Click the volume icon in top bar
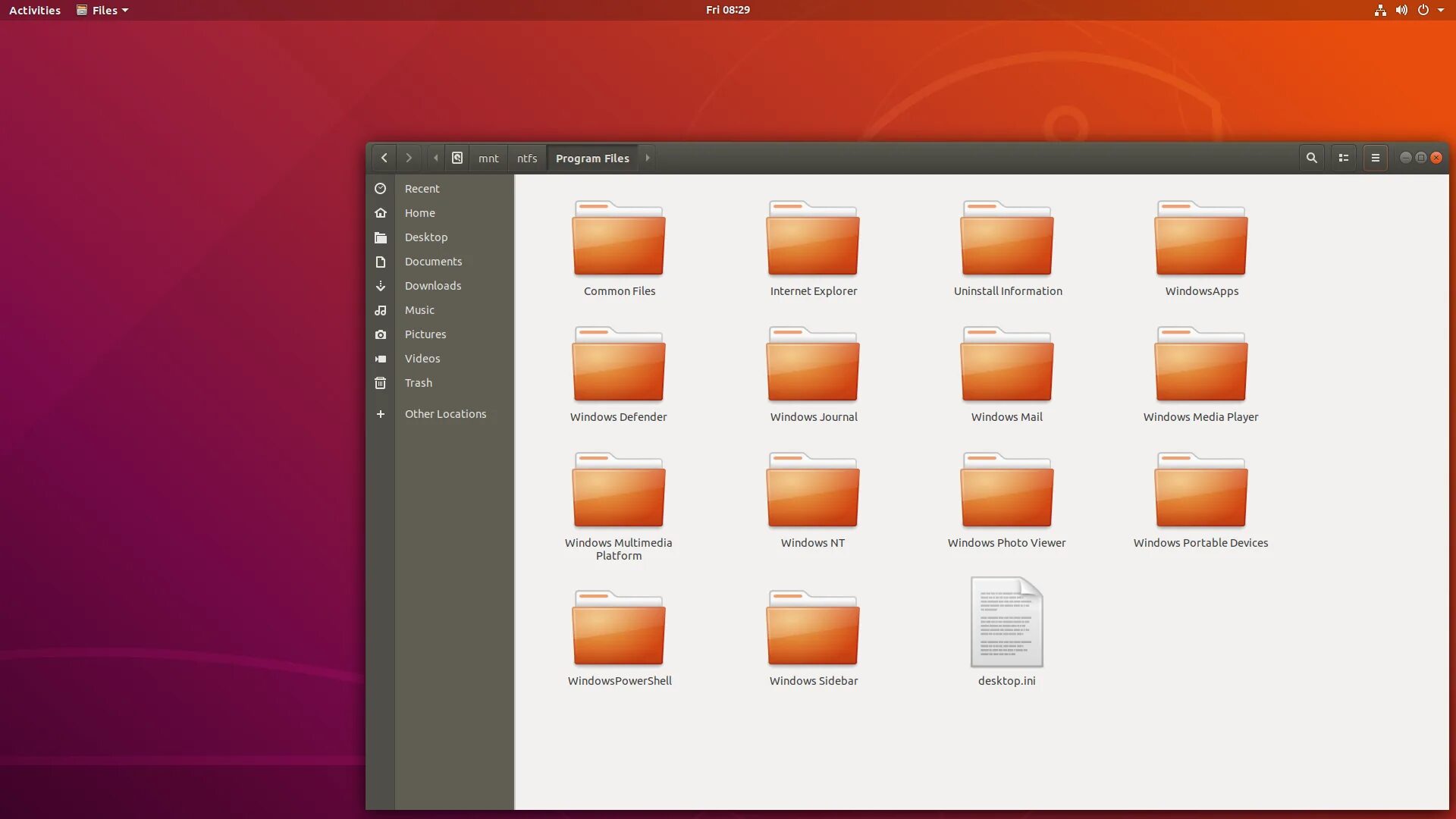The image size is (1456, 819). (x=1401, y=10)
